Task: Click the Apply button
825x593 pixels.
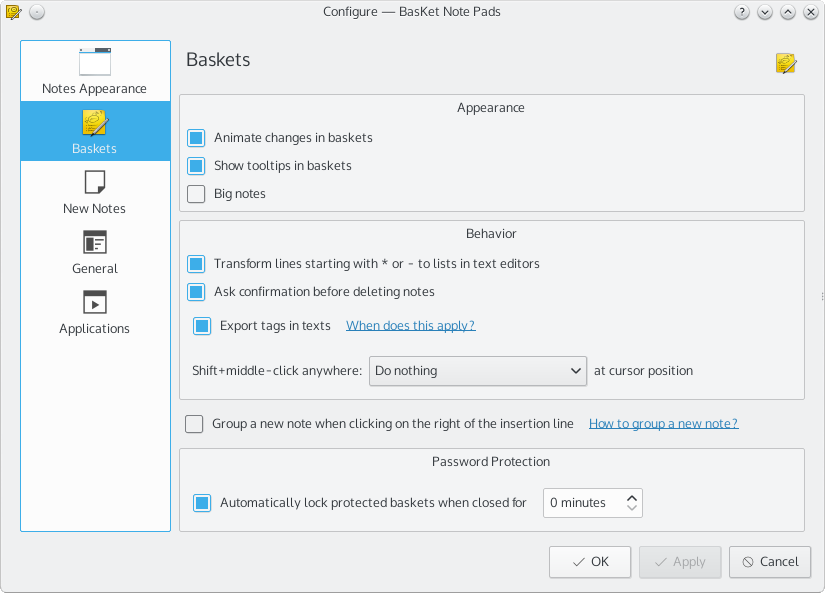Action: pyautogui.click(x=680, y=562)
